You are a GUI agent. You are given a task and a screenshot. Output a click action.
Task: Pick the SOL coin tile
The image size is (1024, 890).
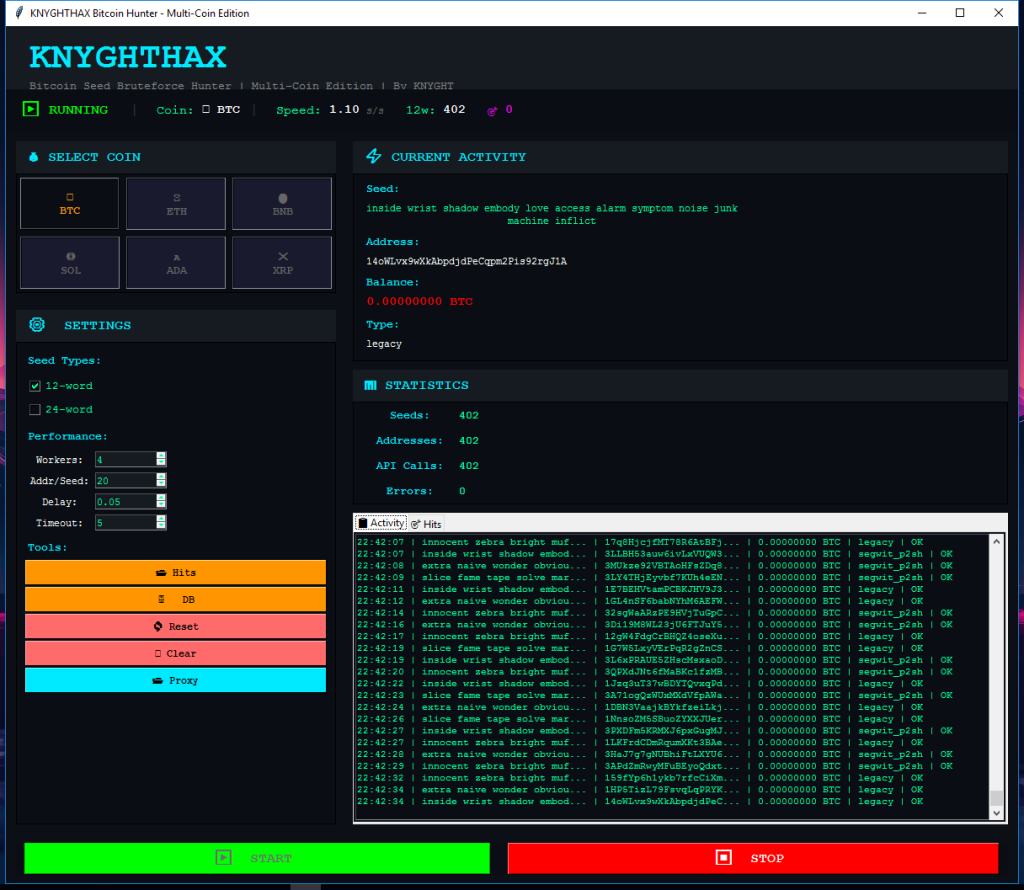click(69, 262)
